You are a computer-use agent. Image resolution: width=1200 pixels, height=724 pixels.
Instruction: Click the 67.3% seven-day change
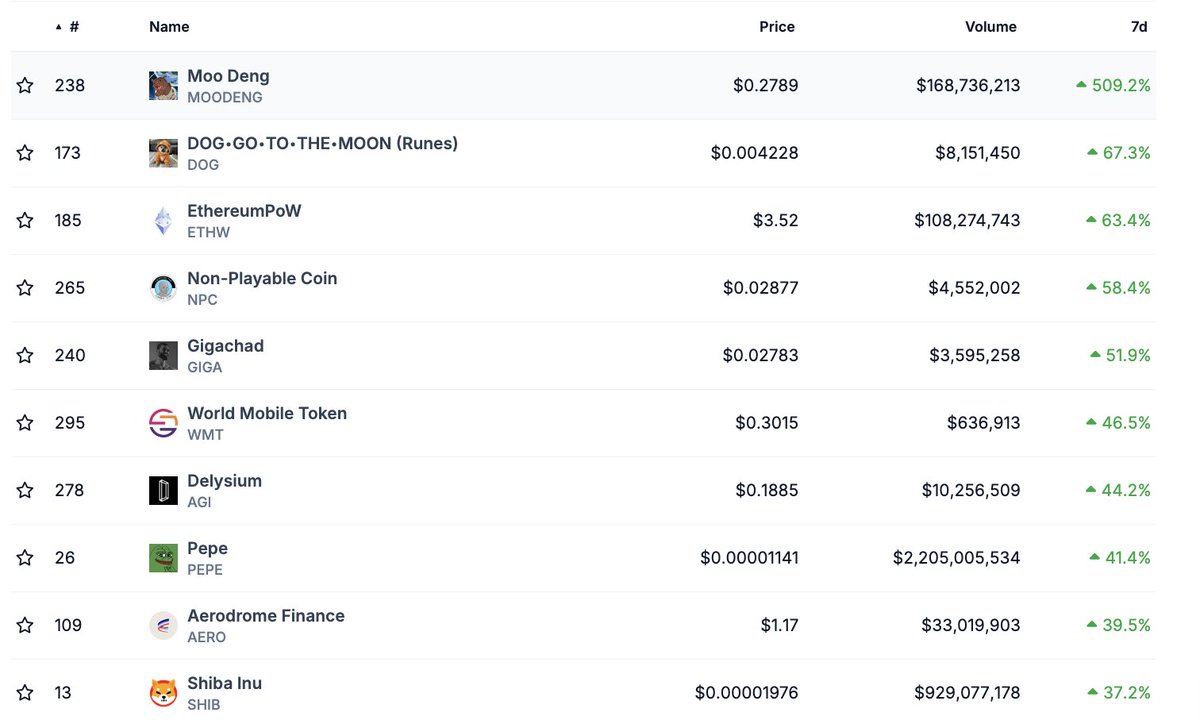[1118, 153]
